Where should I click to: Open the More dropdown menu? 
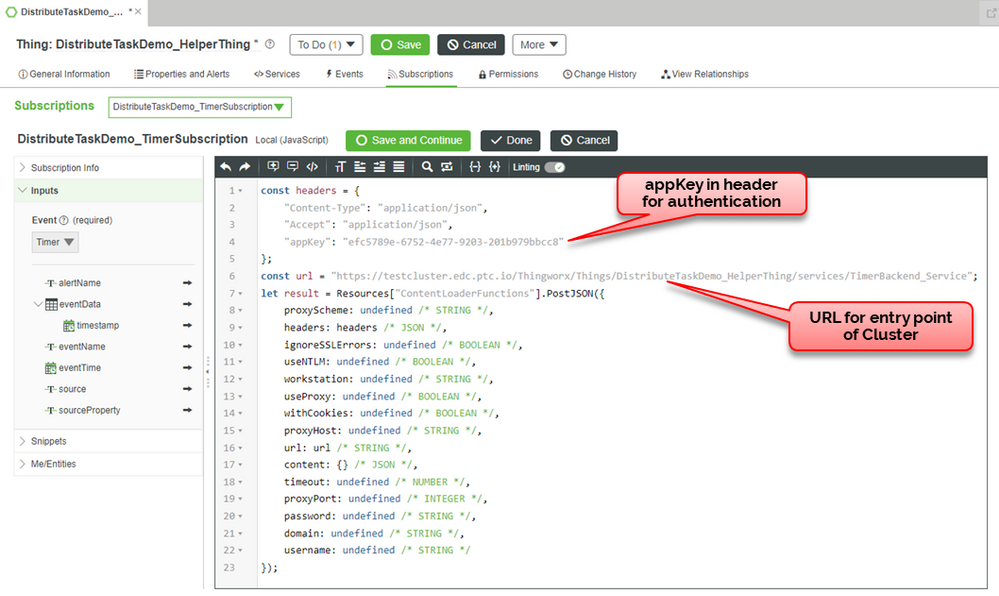click(x=539, y=45)
